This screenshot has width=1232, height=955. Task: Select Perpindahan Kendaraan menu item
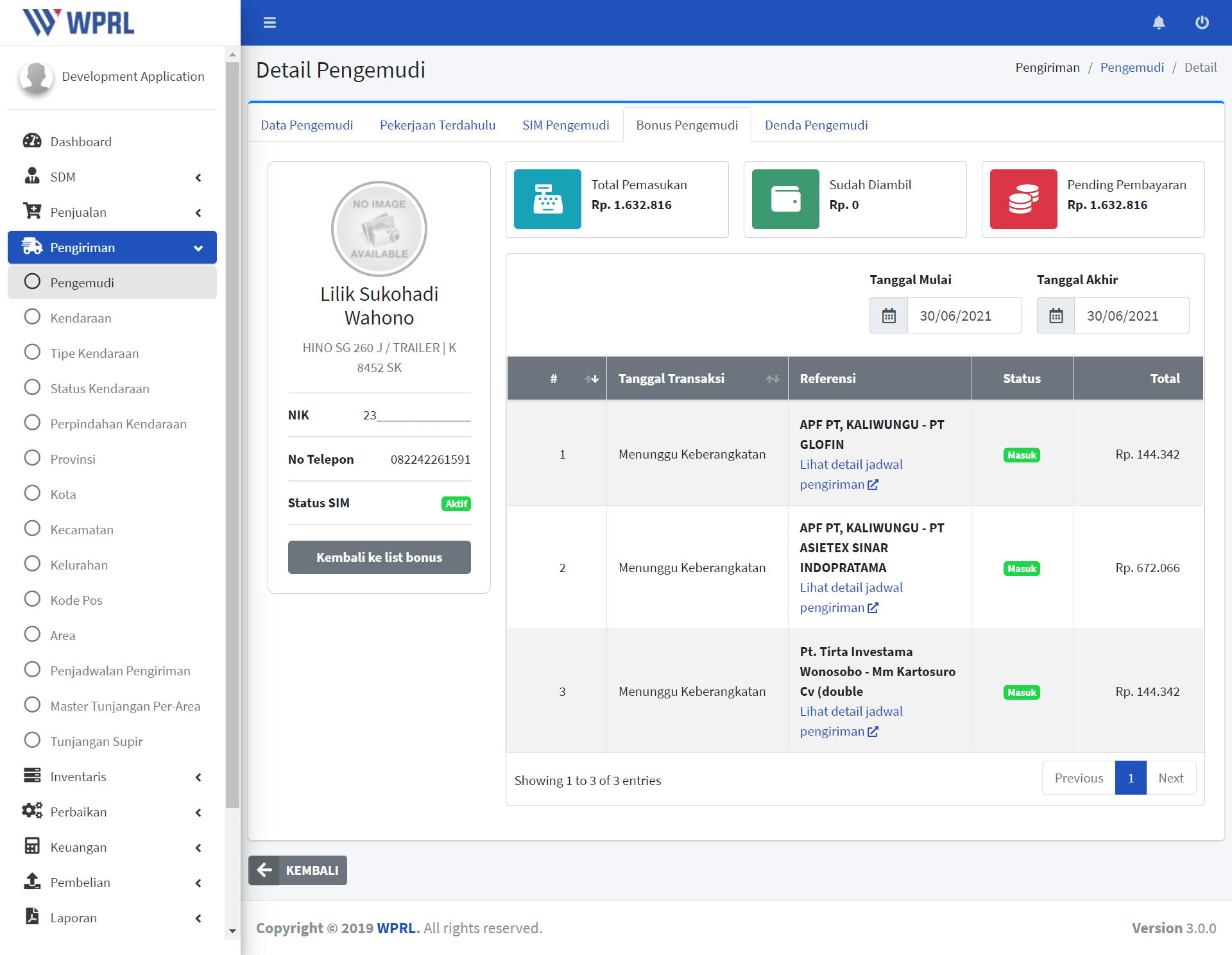tap(112, 424)
